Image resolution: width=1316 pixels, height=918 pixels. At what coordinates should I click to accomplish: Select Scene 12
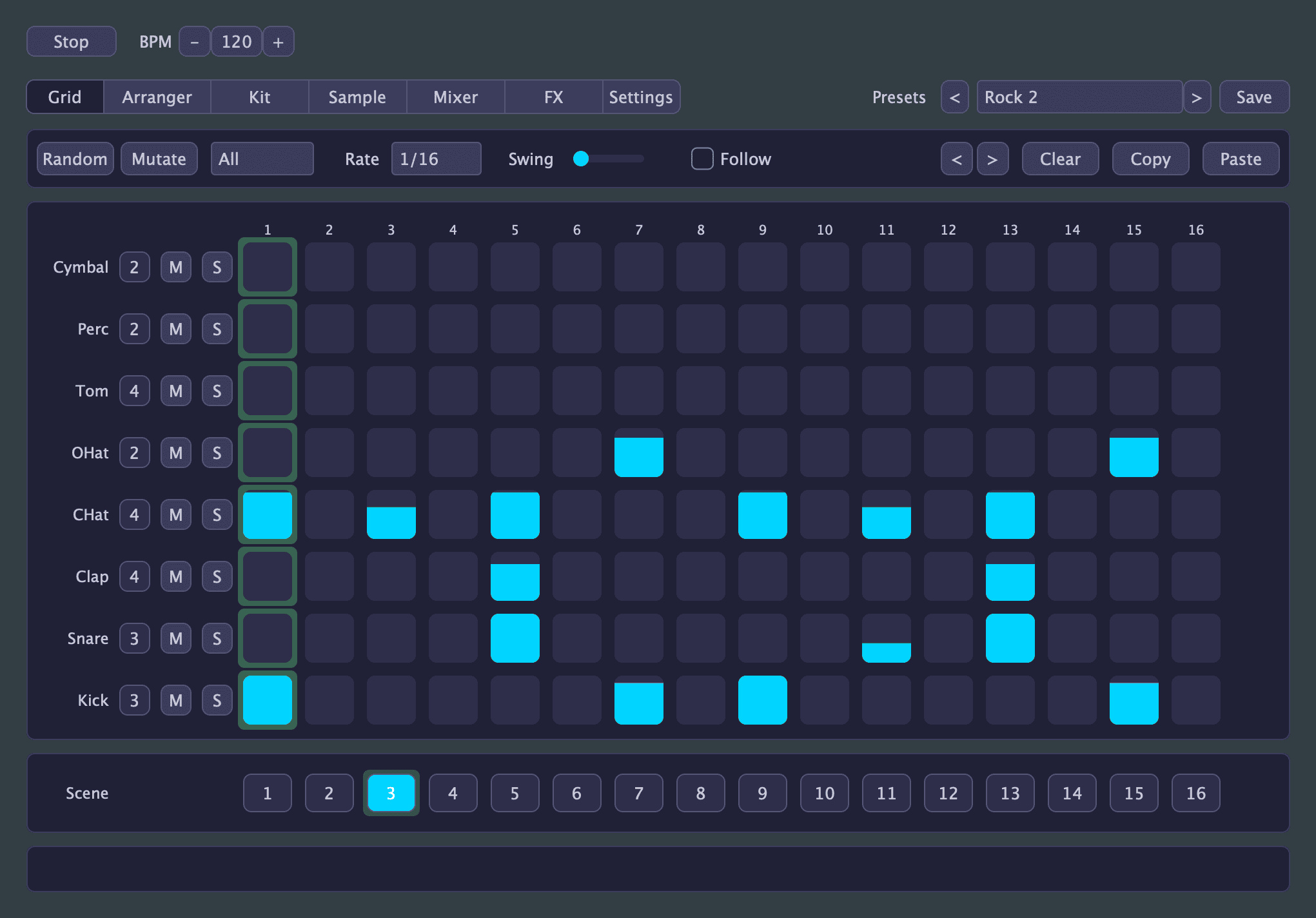click(948, 793)
